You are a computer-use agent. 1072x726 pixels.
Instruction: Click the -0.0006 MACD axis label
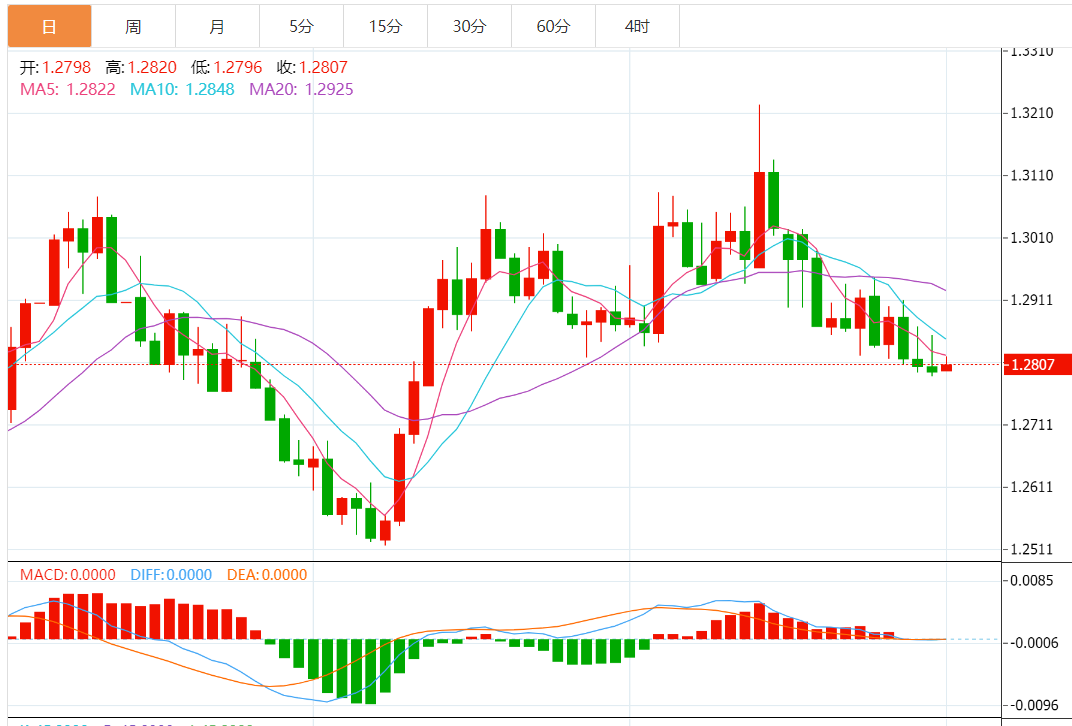[x=1034, y=643]
